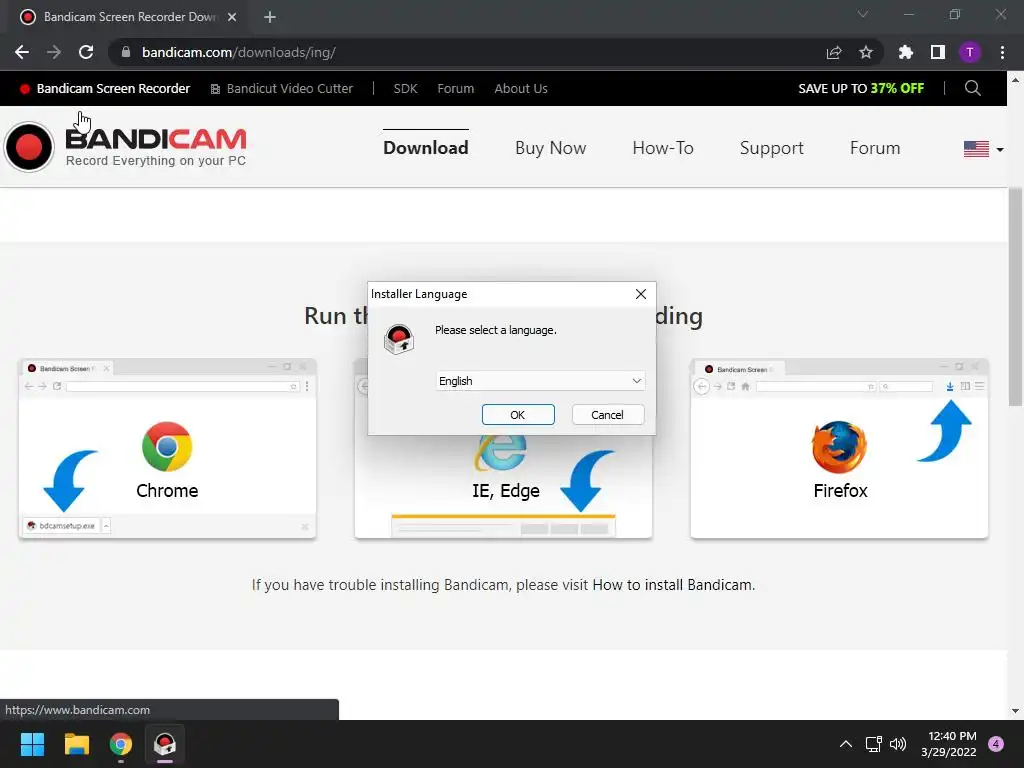Open the Chrome extensions puzzle menu
1024x768 pixels.
906,52
